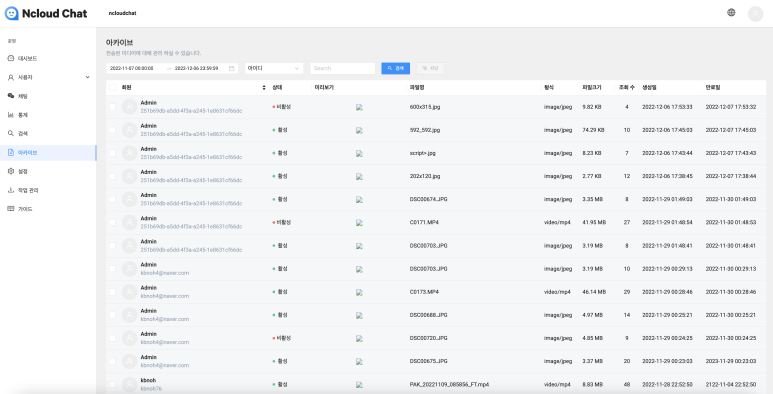The width and height of the screenshot is (773, 394).
Task: Check the box for the 202x120.jpg row
Action: tap(112, 176)
